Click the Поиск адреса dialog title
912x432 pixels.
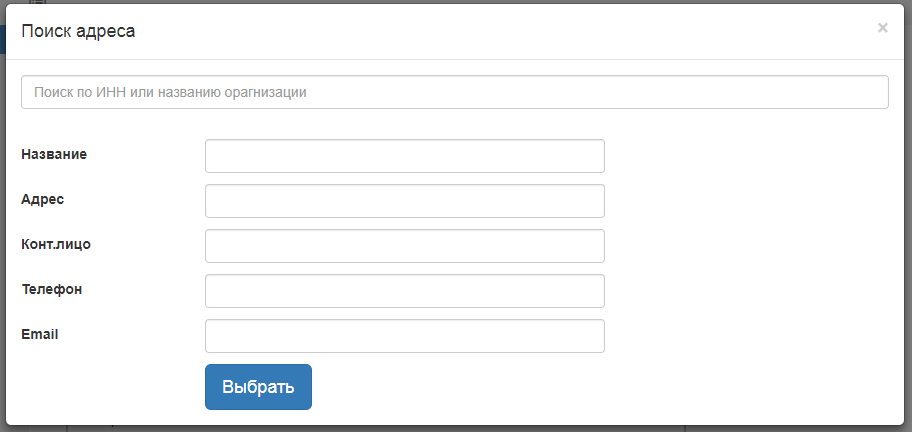78,31
